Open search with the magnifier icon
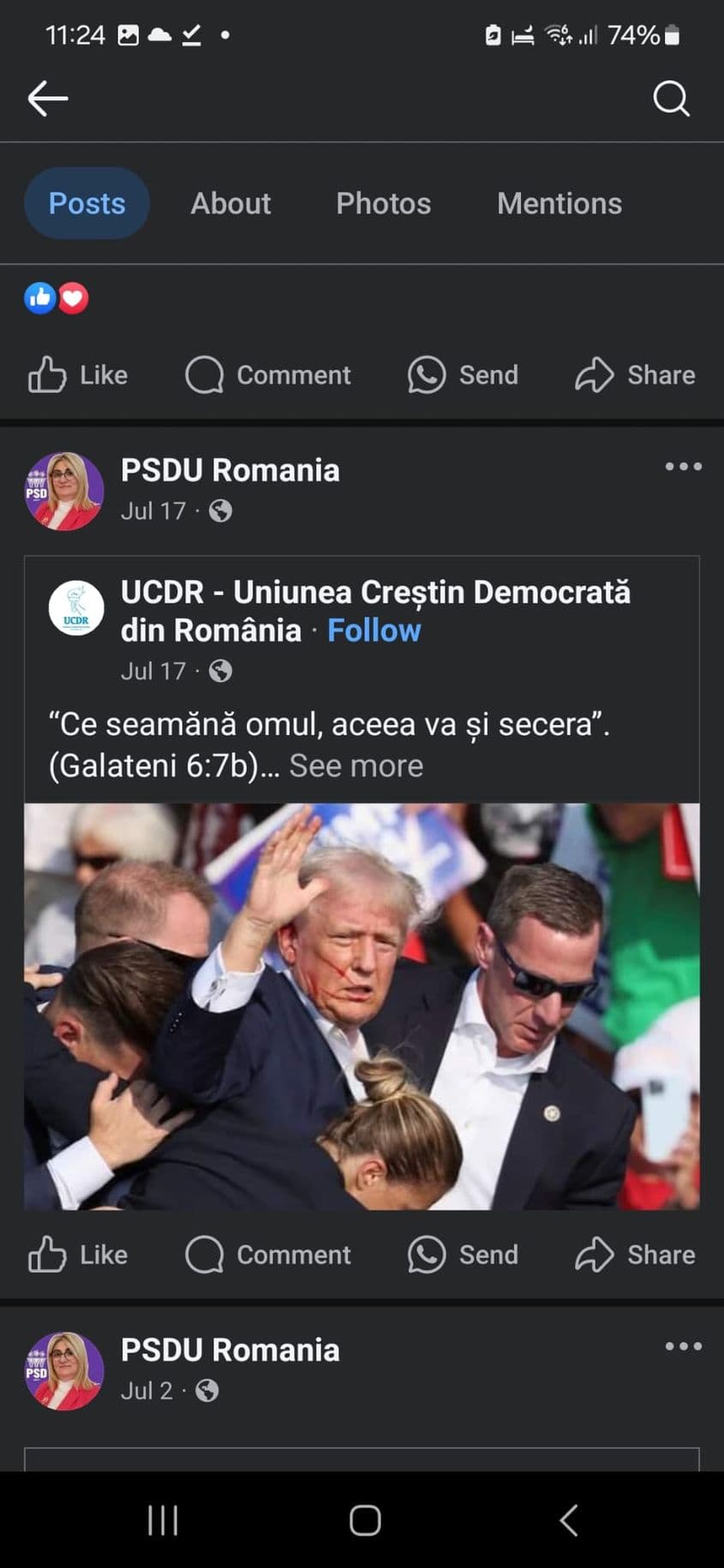This screenshot has width=724, height=1568. [x=671, y=98]
